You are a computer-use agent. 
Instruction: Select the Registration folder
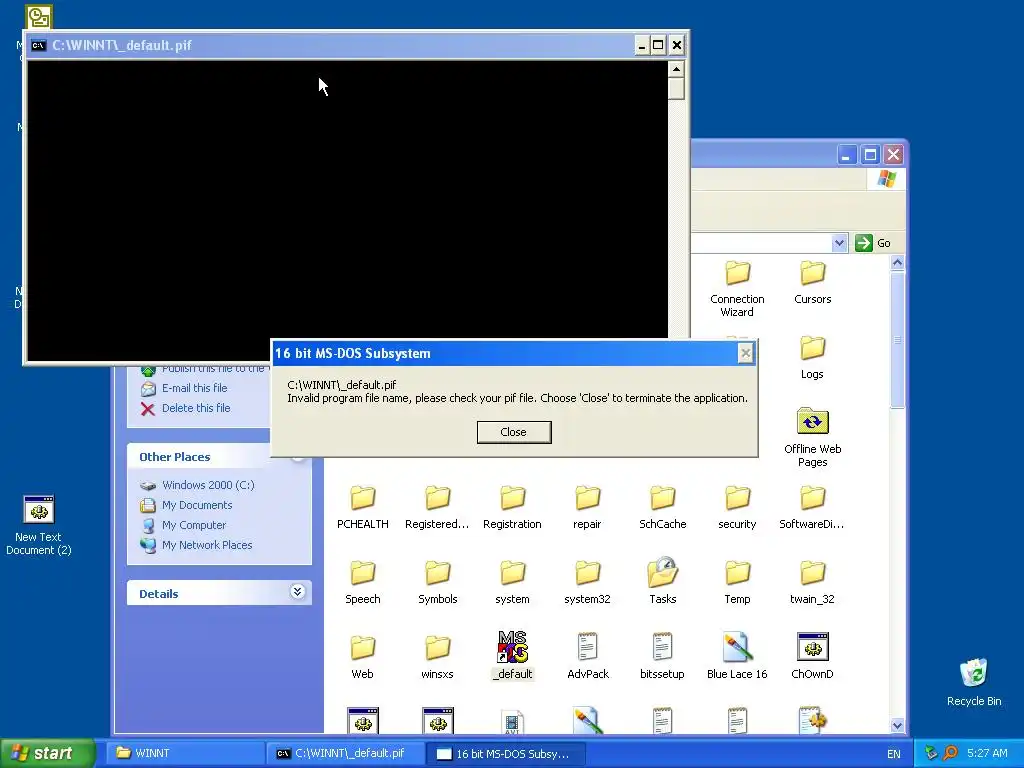513,507
